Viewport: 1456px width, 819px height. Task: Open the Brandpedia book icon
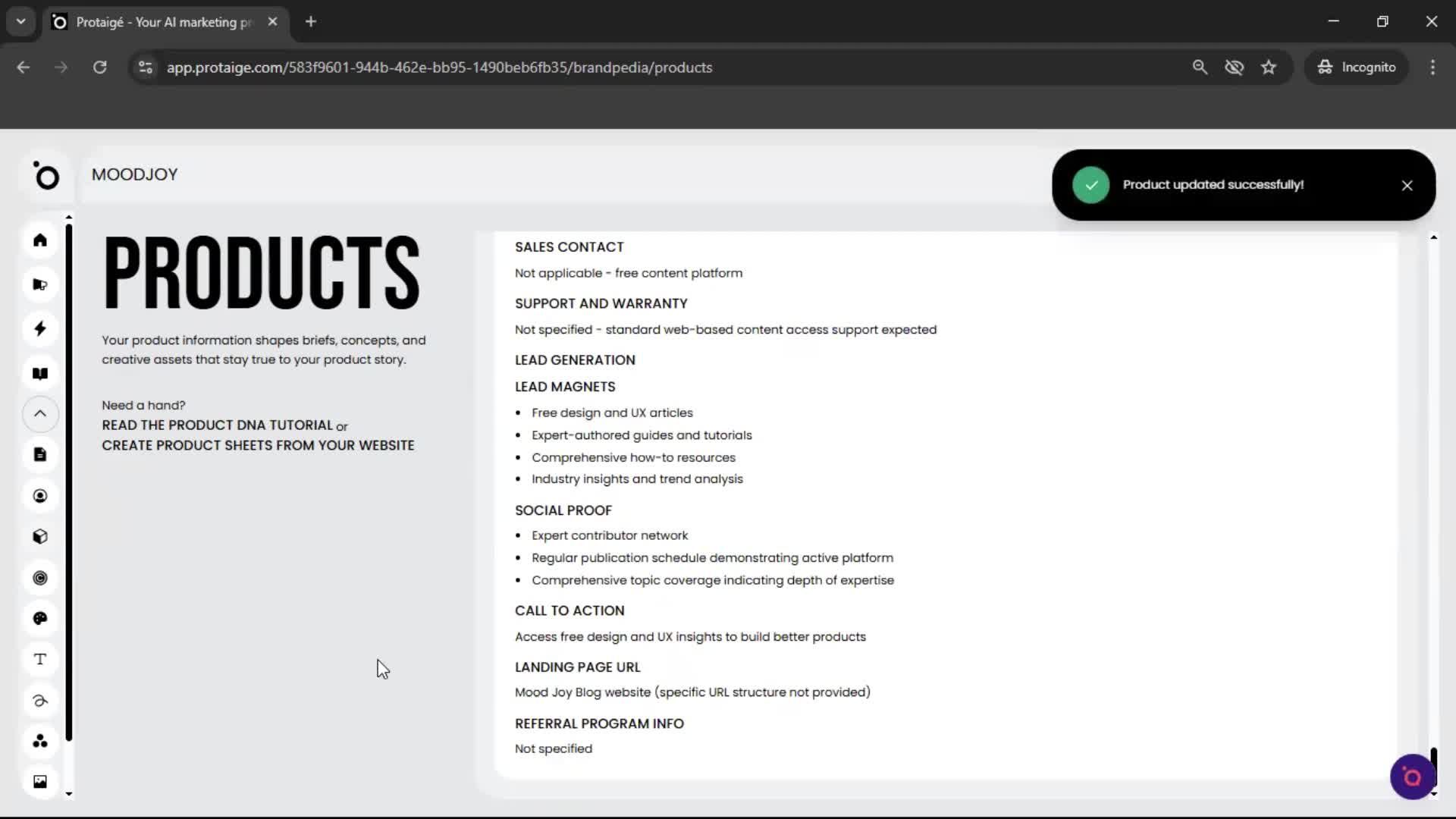39,373
